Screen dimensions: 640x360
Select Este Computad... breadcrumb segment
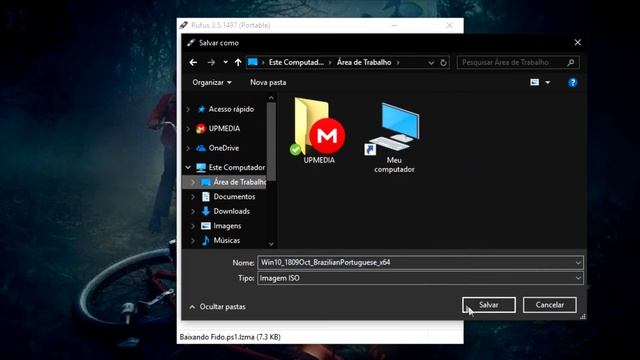[296, 62]
